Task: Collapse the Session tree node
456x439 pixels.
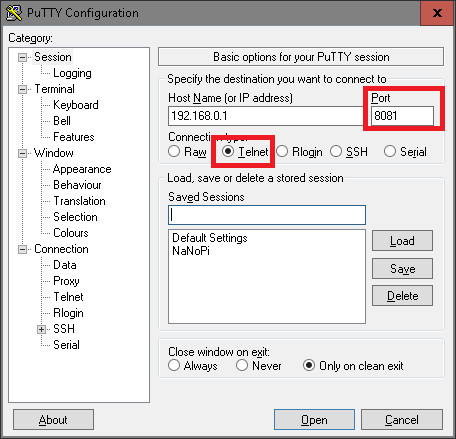Action: (22, 57)
